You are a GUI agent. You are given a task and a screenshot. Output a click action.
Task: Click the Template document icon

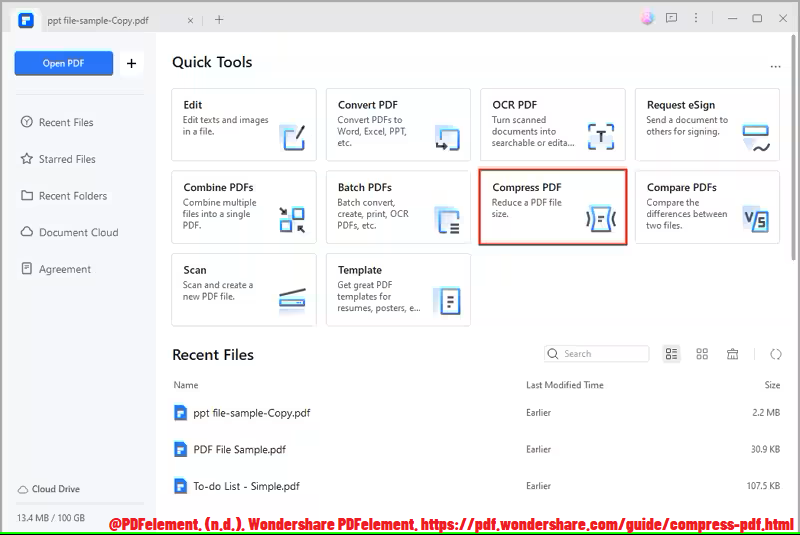pos(447,301)
